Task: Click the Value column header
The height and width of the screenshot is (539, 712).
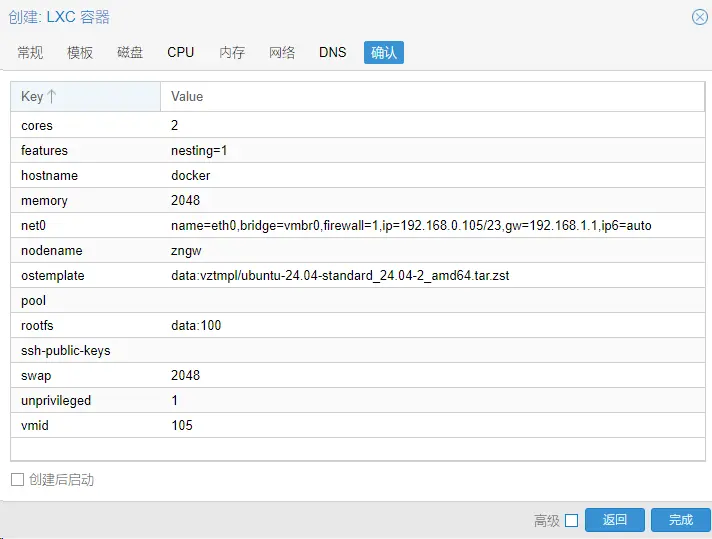Action: click(x=432, y=96)
